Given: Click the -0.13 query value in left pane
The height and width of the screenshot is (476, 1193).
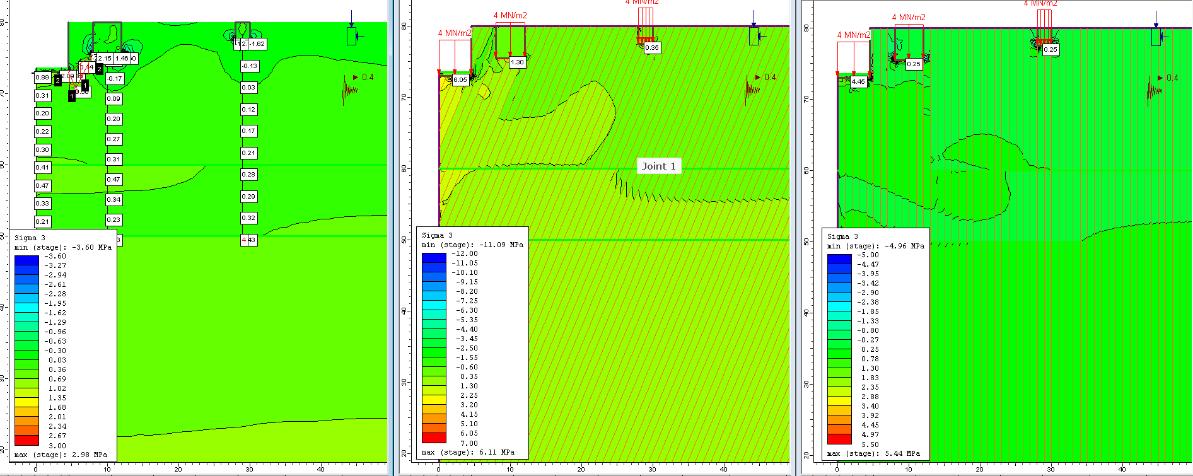Looking at the screenshot, I should [x=249, y=67].
